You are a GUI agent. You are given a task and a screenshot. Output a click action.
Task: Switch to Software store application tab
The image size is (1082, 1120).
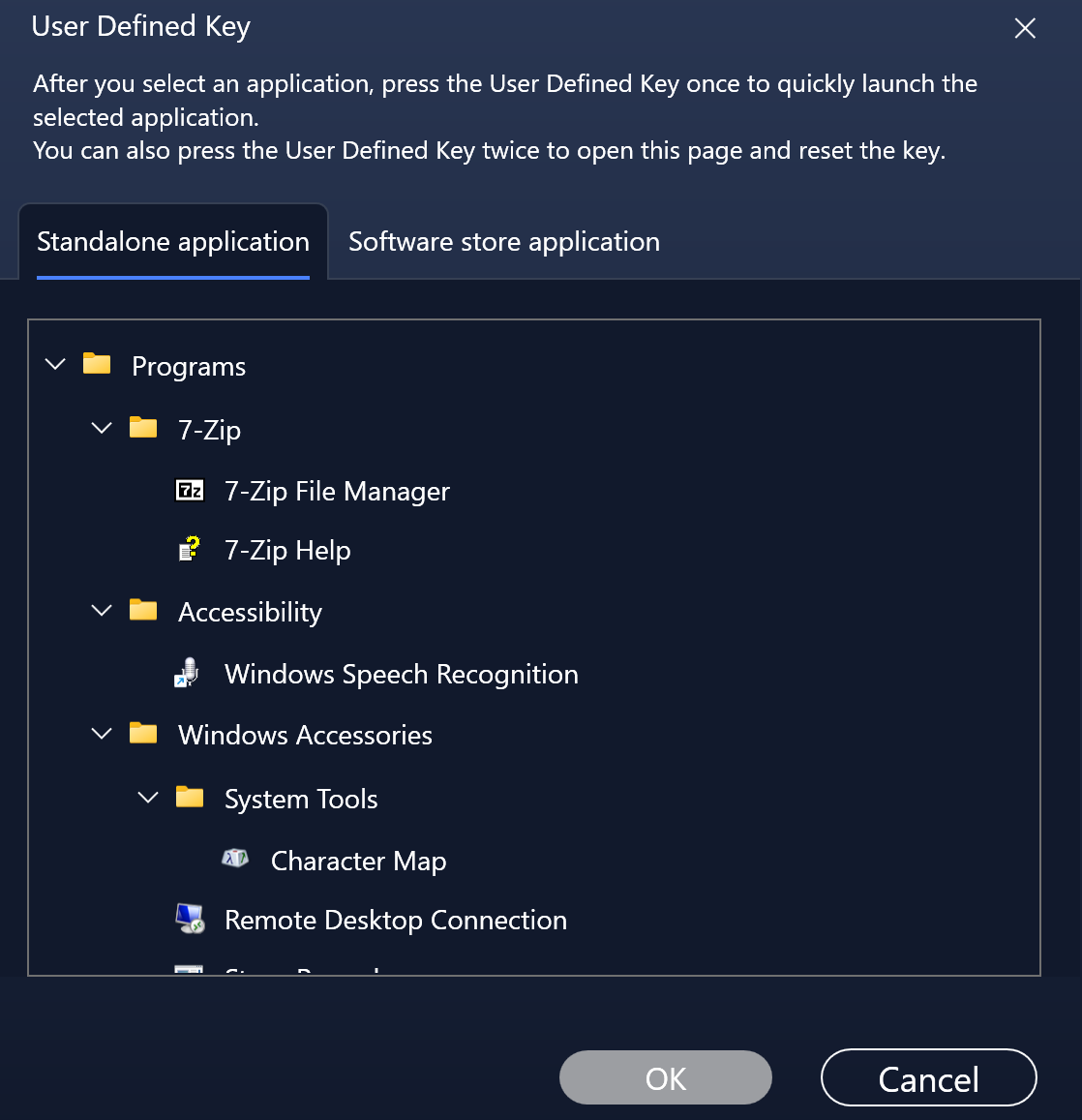tap(503, 242)
